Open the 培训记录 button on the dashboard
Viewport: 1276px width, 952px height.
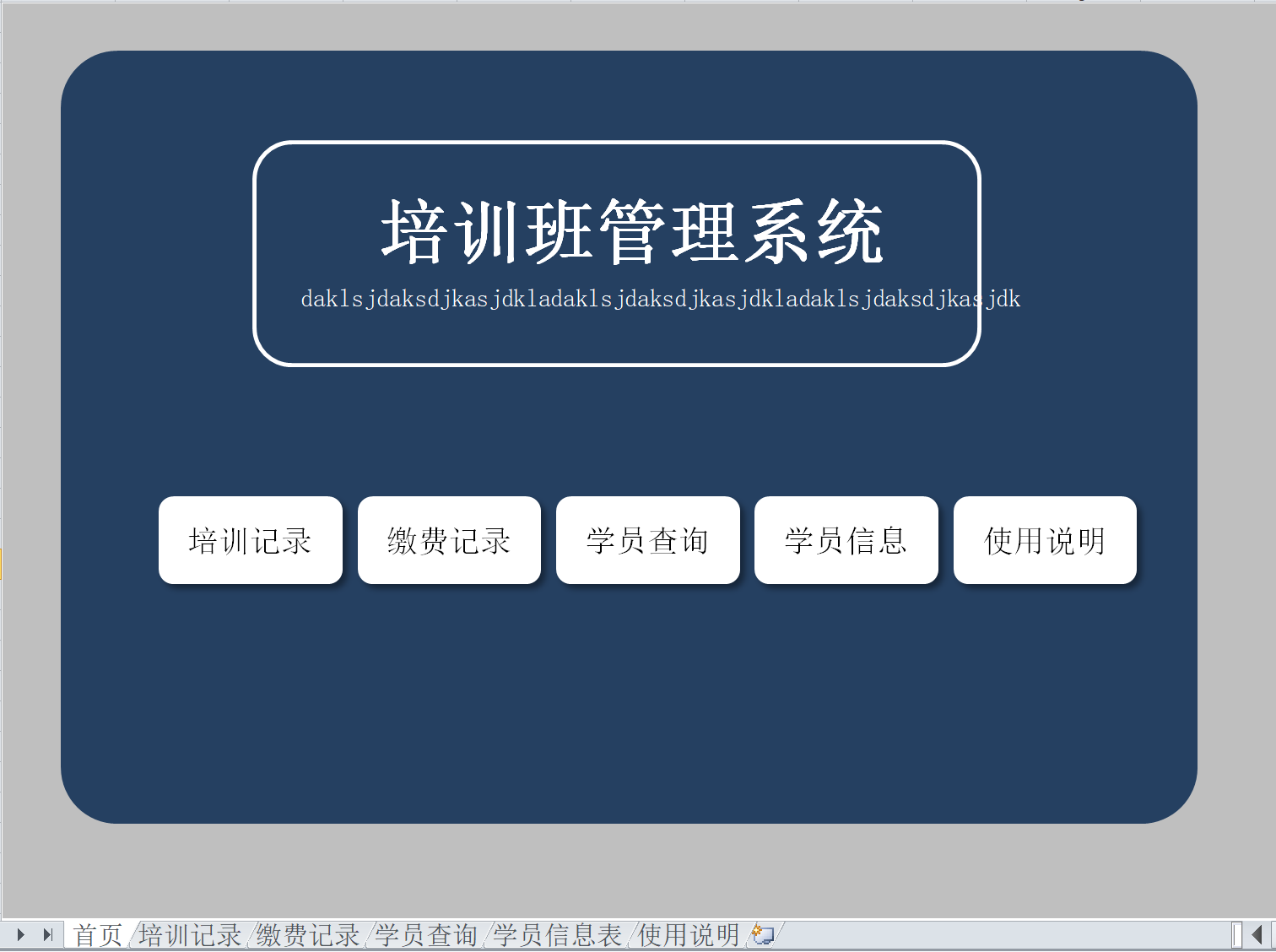pyautogui.click(x=251, y=540)
